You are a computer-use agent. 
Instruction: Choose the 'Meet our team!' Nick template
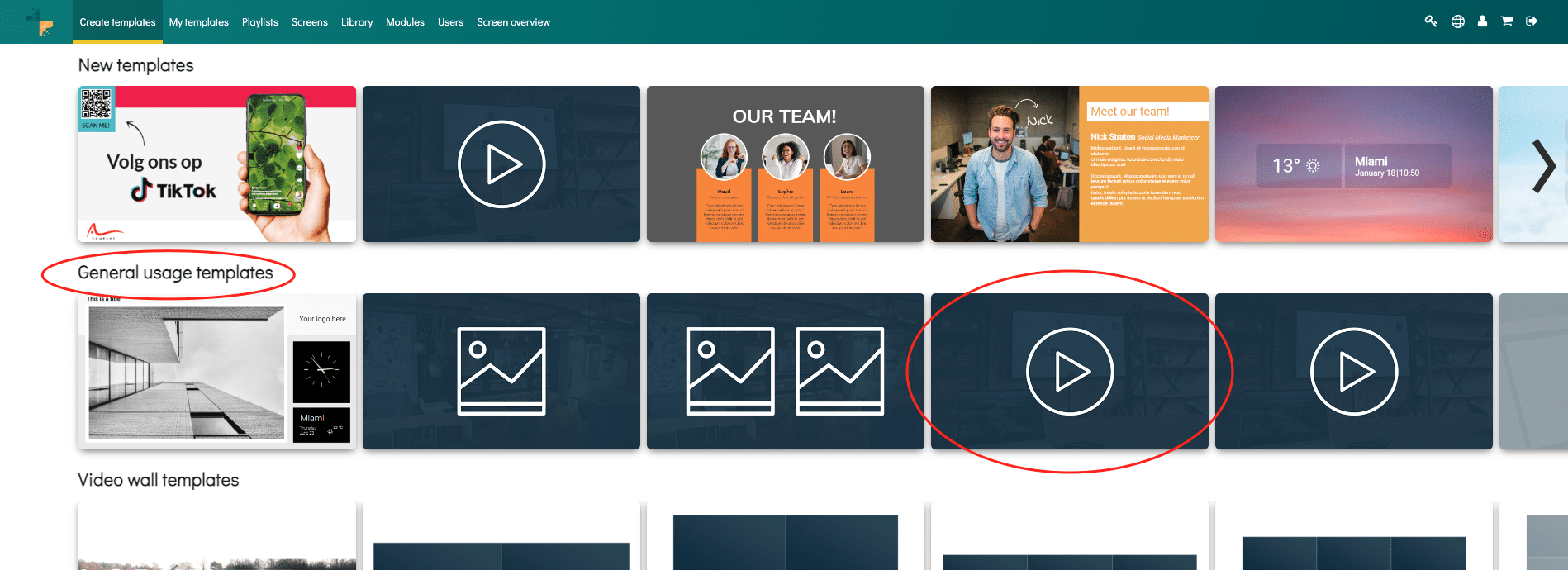point(1070,164)
